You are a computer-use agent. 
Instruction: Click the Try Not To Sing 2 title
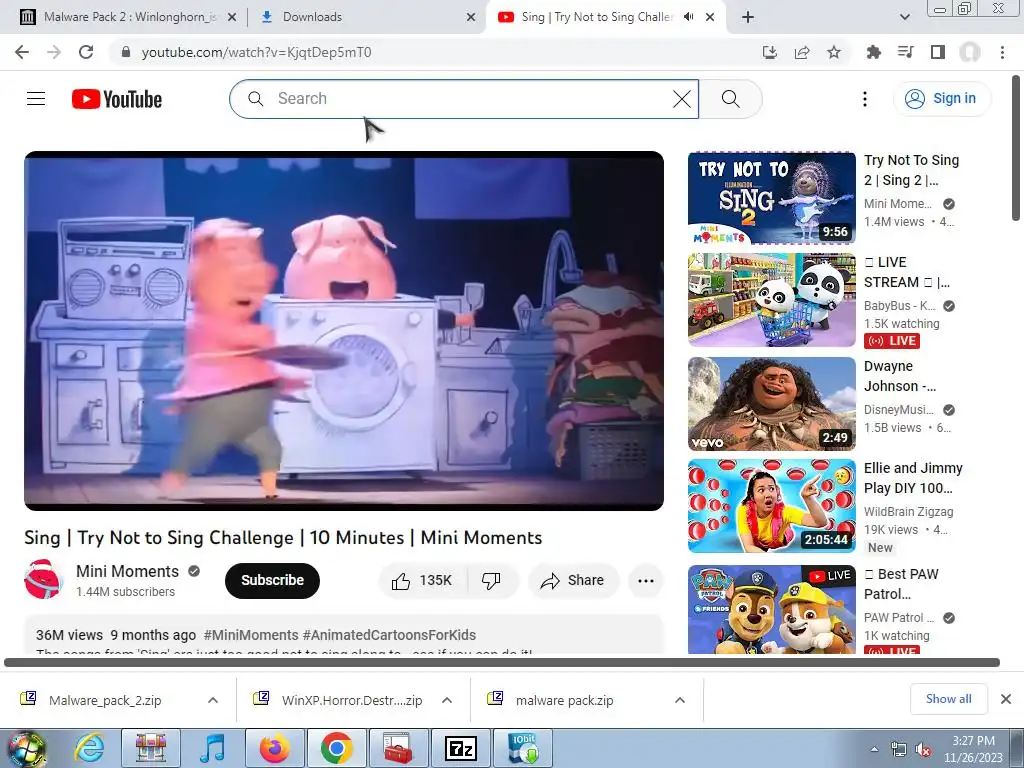click(912, 170)
